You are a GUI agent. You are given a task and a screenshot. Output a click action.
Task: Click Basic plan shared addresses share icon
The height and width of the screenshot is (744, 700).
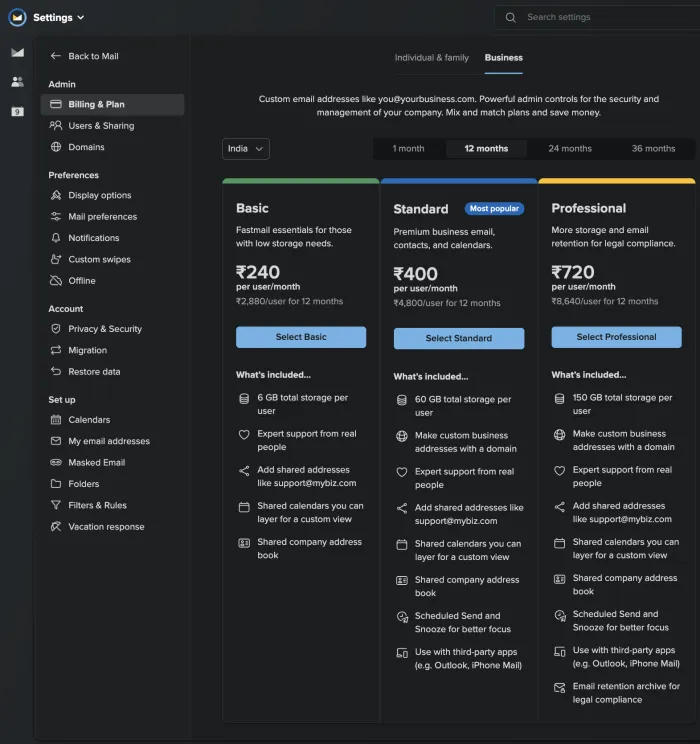pos(244,471)
